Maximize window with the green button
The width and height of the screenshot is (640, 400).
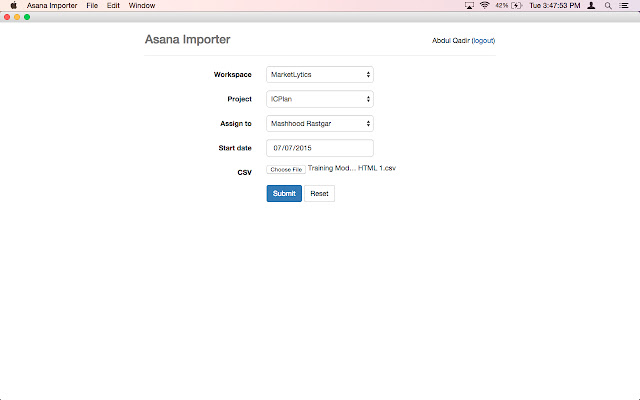tap(27, 17)
